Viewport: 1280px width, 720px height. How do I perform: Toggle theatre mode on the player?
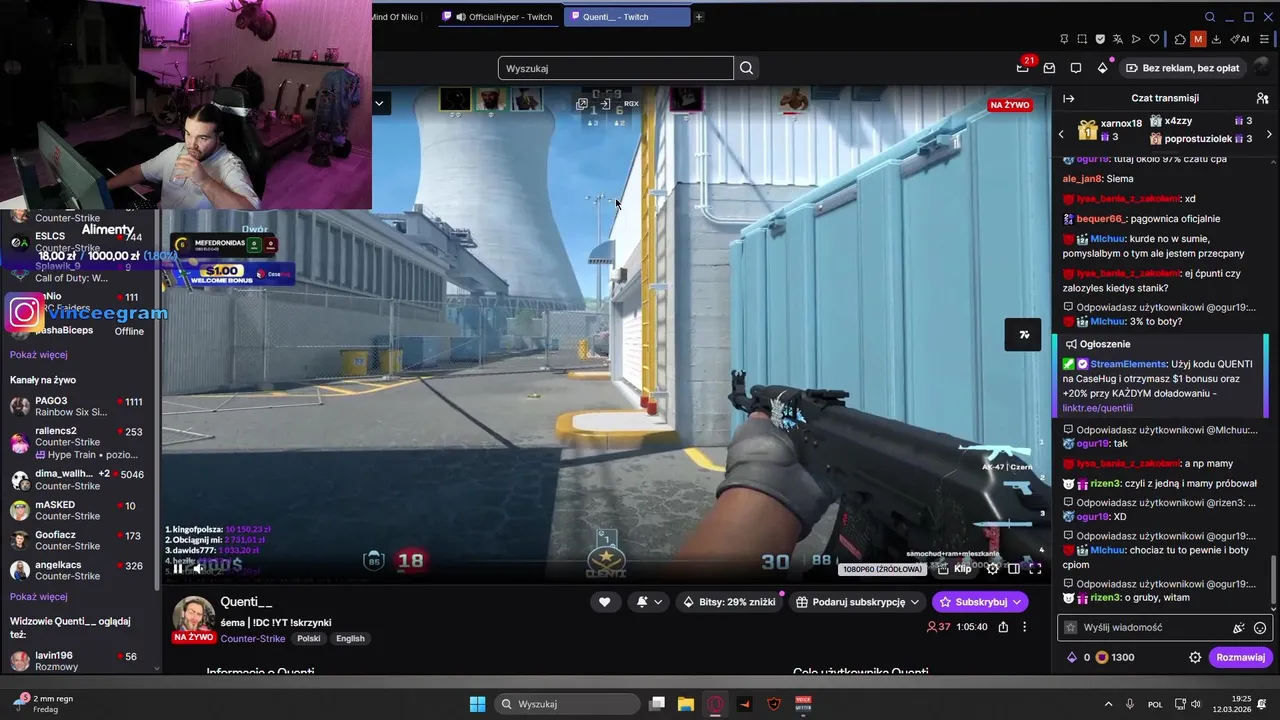pos(1014,568)
